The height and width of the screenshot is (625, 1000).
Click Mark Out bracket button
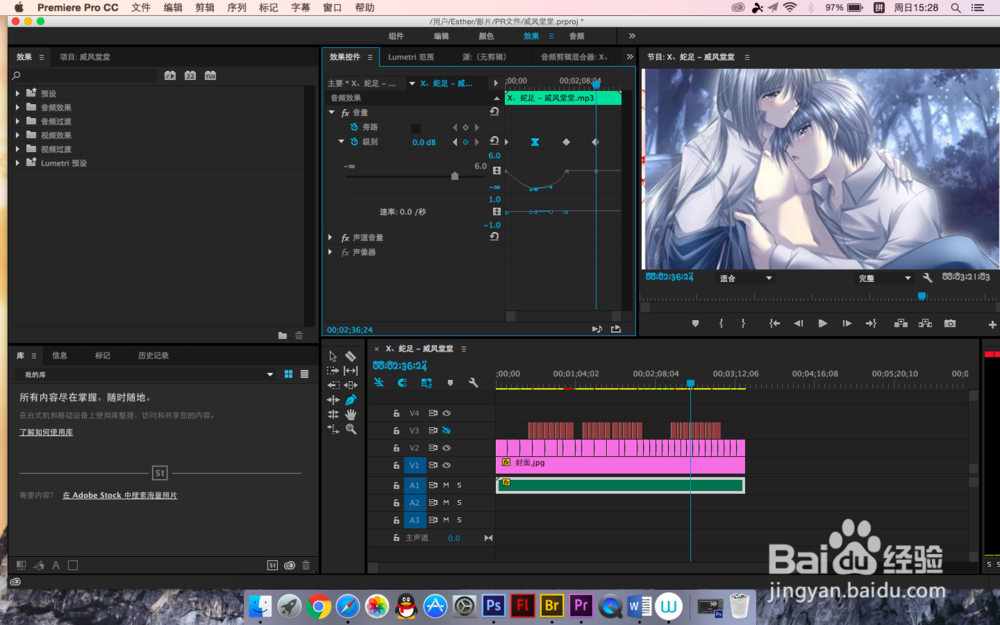pos(743,323)
